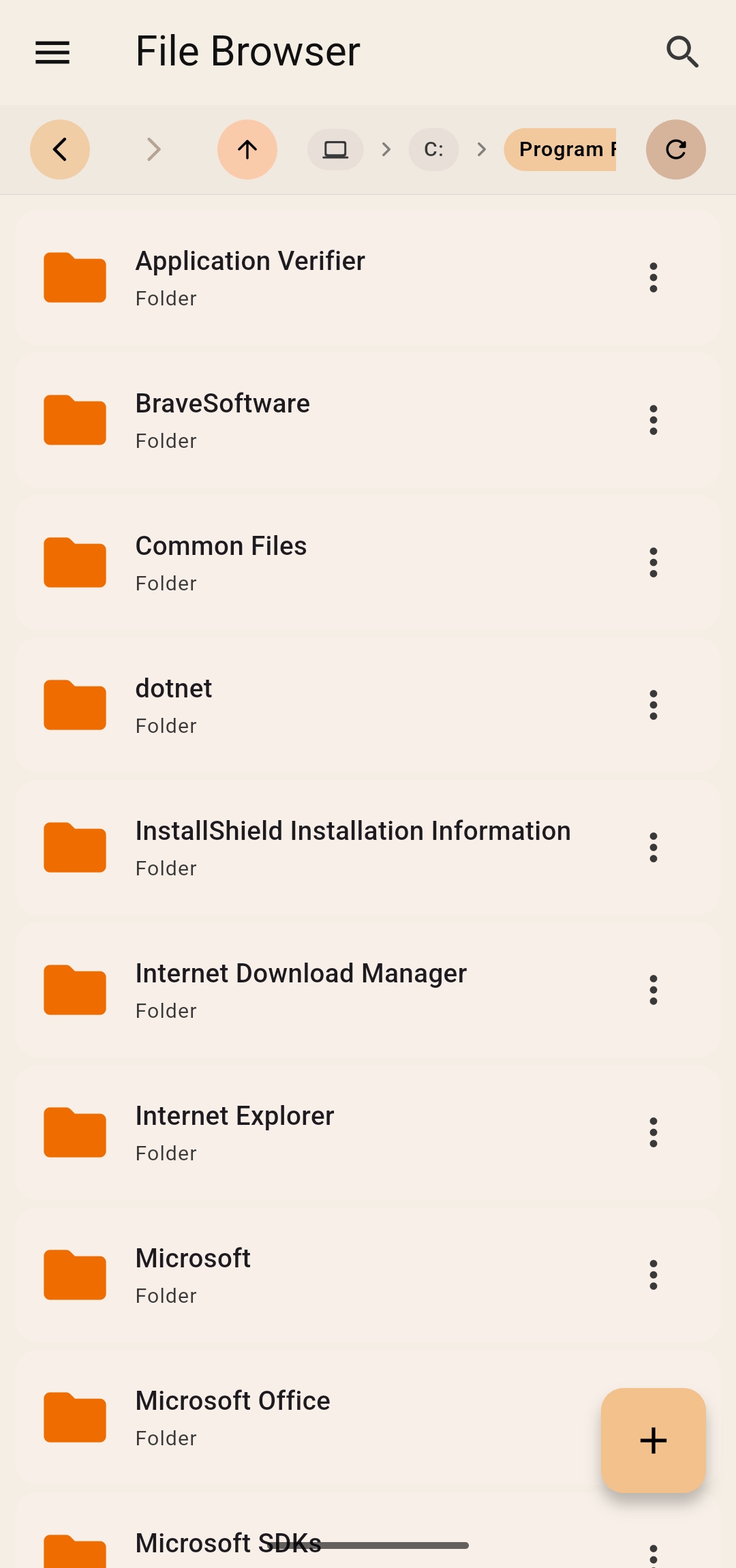Open the Microsoft folder
Image resolution: width=736 pixels, height=1568 pixels.
pyautogui.click(x=194, y=1274)
